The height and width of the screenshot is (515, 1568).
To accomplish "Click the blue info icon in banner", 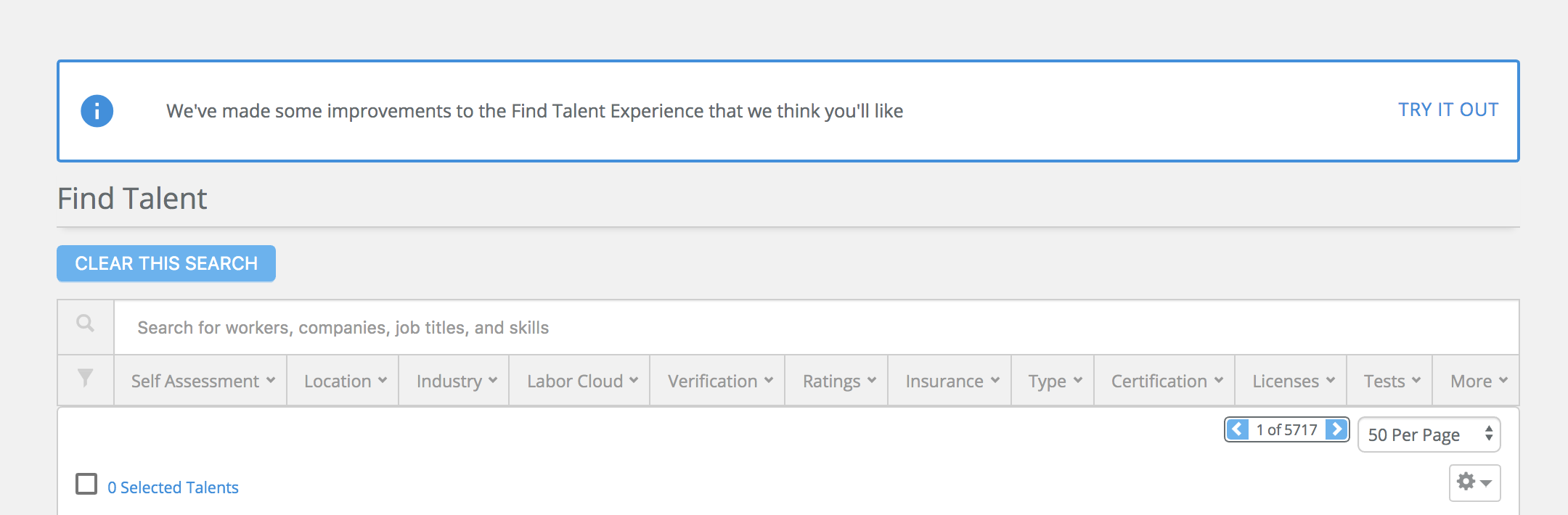I will (97, 111).
